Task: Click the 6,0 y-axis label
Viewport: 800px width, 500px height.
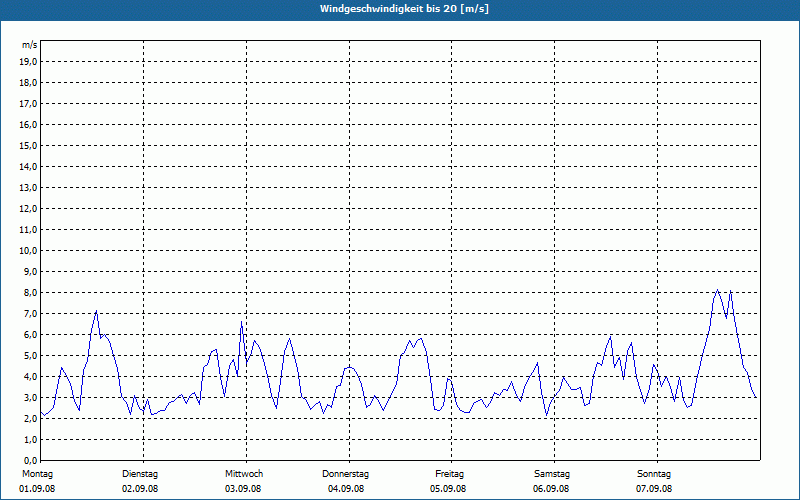Action: pos(30,335)
